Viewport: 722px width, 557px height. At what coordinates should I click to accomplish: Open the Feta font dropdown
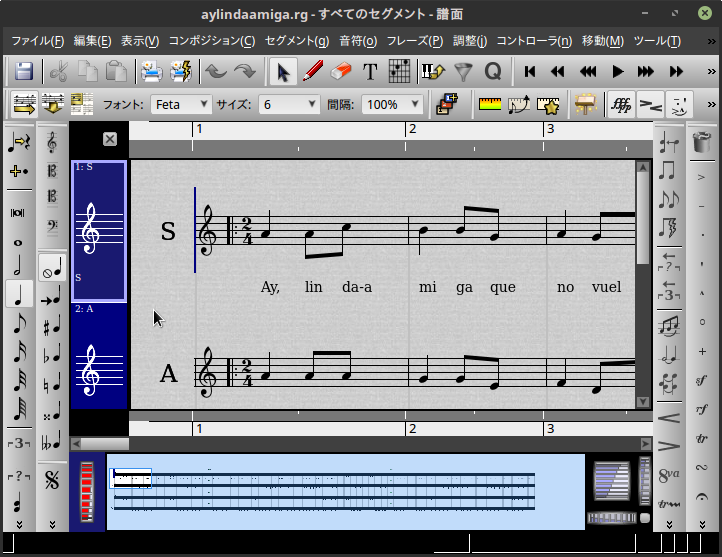[x=181, y=104]
